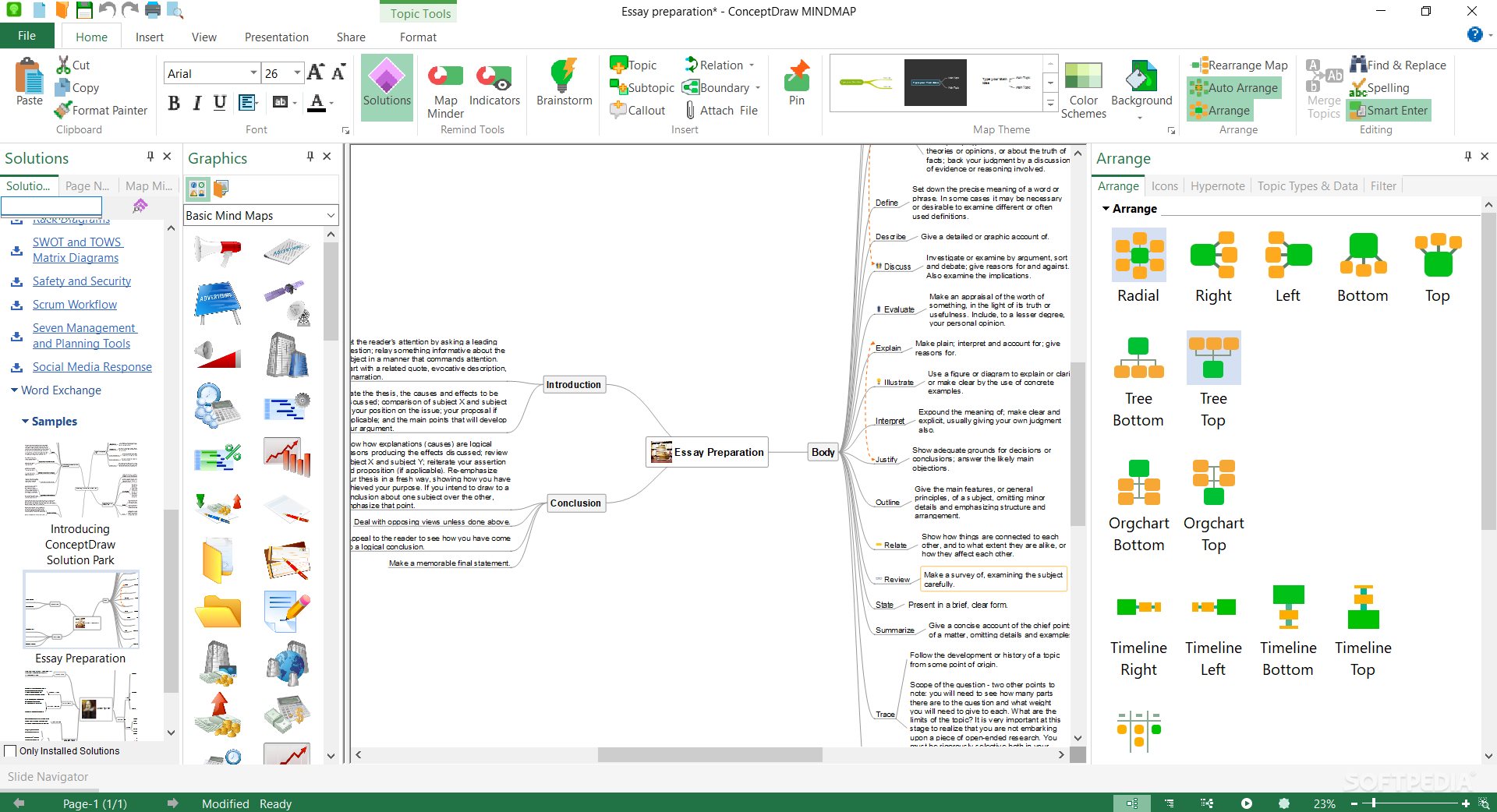Toggle Smart Enter option
Screen dimensions: 1497x812
1389,111
